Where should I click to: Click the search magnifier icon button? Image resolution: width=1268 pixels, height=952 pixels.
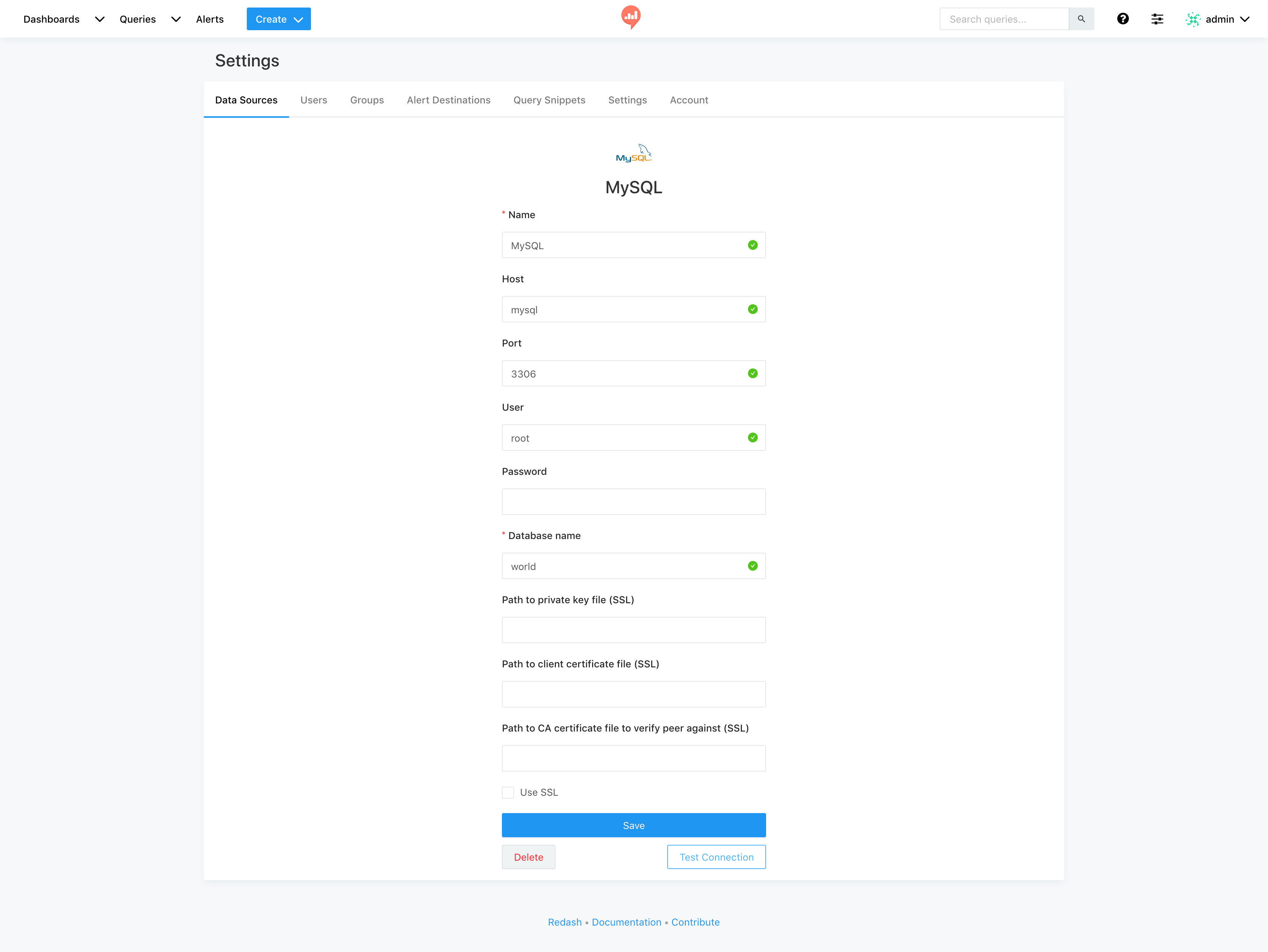point(1081,19)
